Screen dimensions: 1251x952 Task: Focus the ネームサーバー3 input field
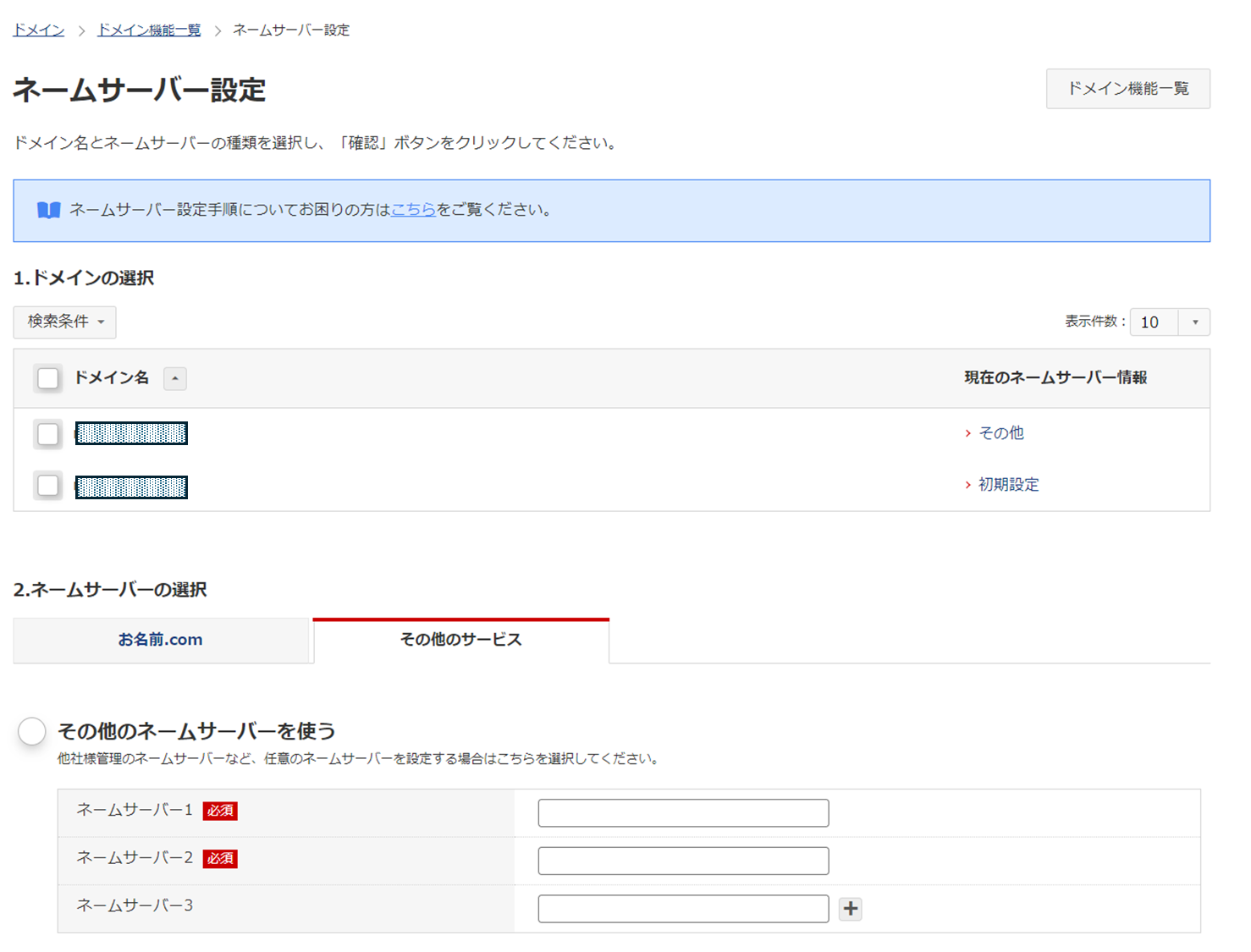683,909
